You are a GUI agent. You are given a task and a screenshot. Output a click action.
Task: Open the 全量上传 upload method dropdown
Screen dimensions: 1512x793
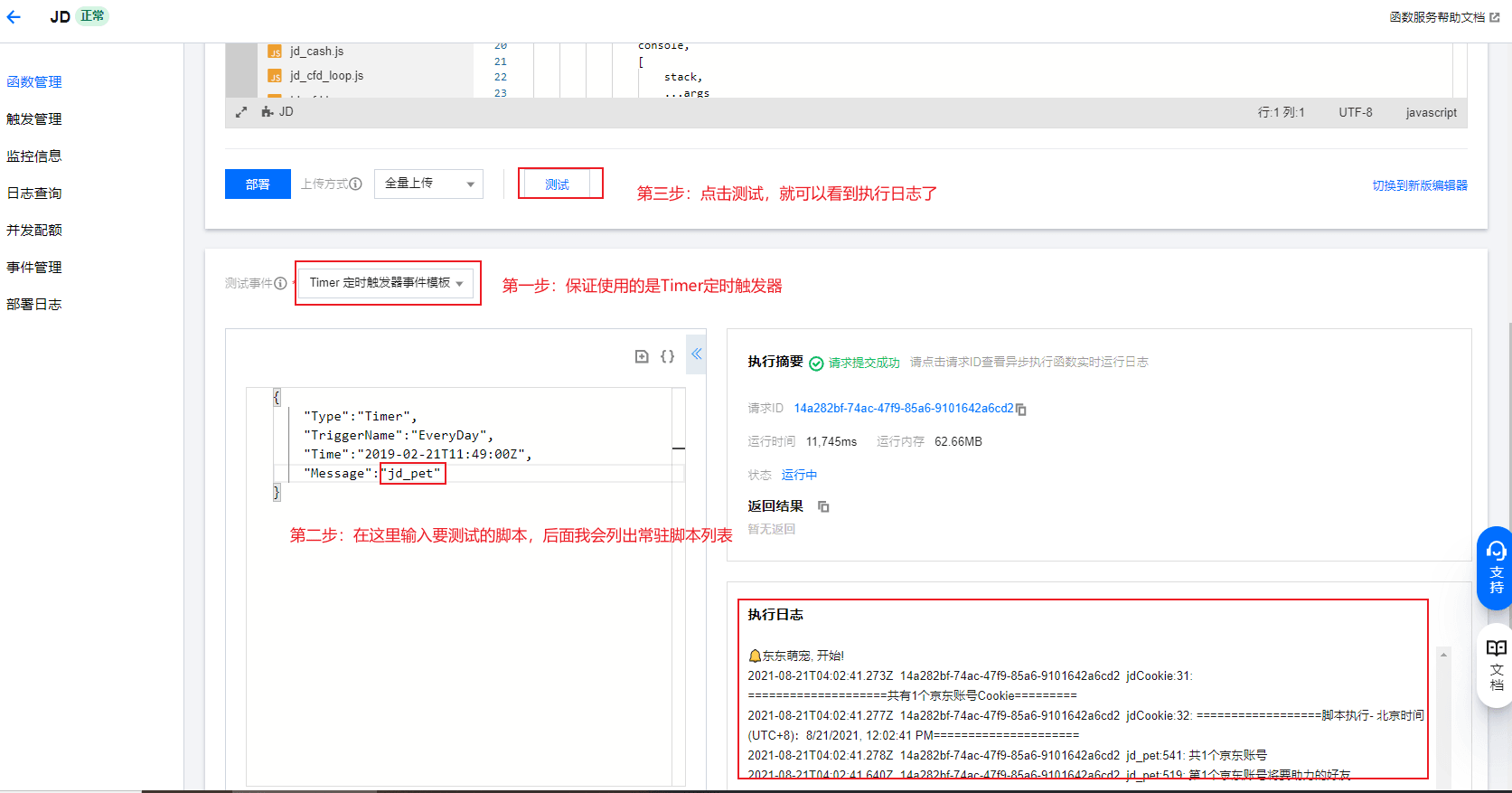[x=428, y=184]
